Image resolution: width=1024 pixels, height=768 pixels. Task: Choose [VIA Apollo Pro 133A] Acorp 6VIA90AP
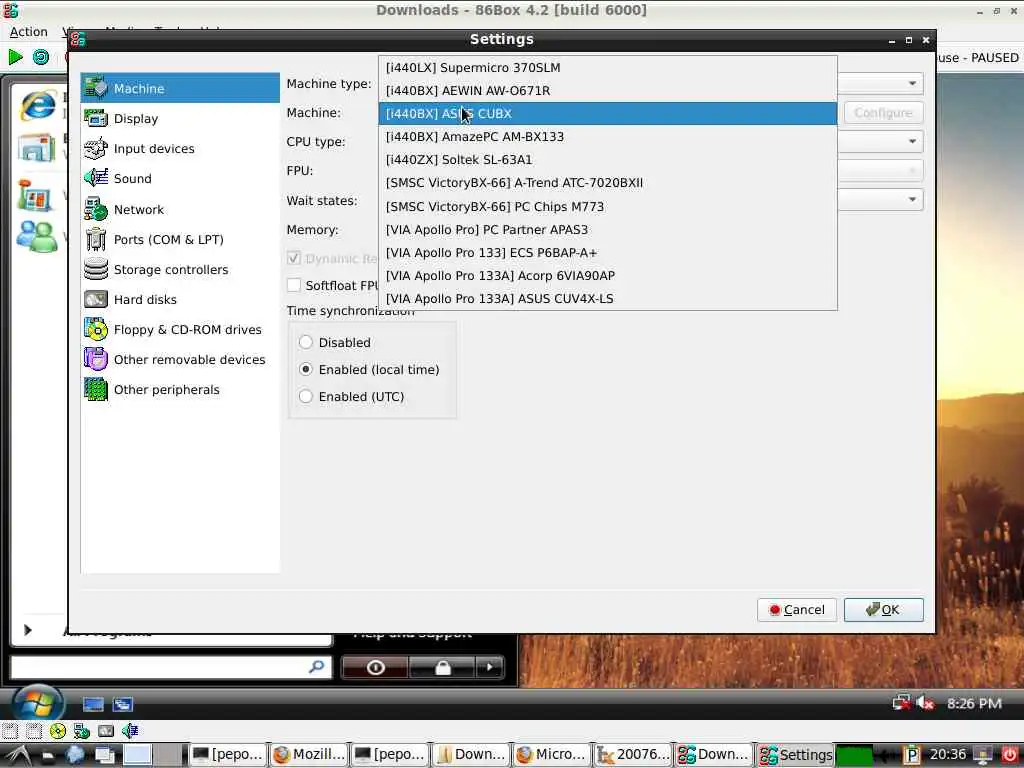pos(607,276)
